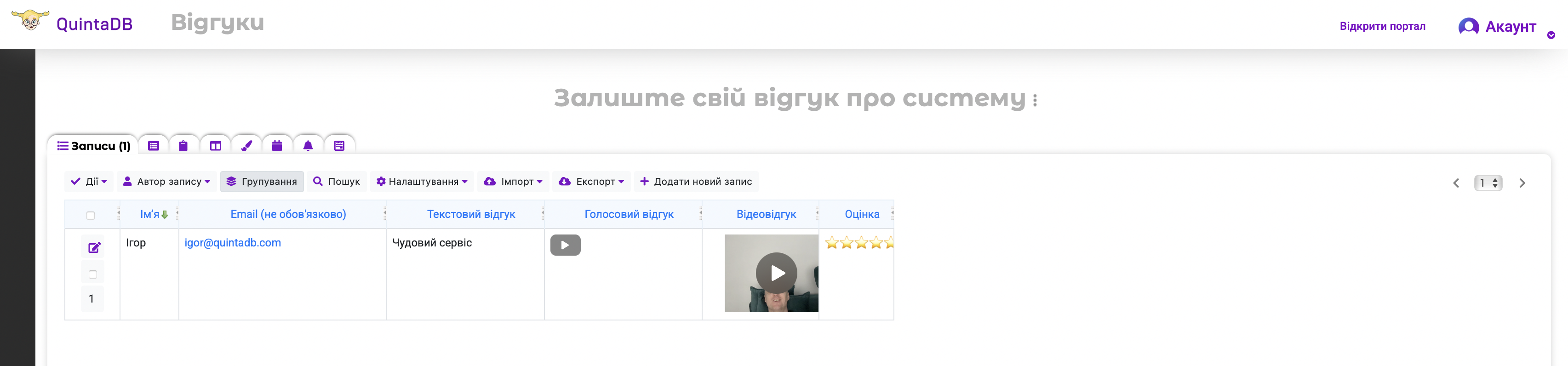Open the clipboard tab icon

(x=183, y=146)
